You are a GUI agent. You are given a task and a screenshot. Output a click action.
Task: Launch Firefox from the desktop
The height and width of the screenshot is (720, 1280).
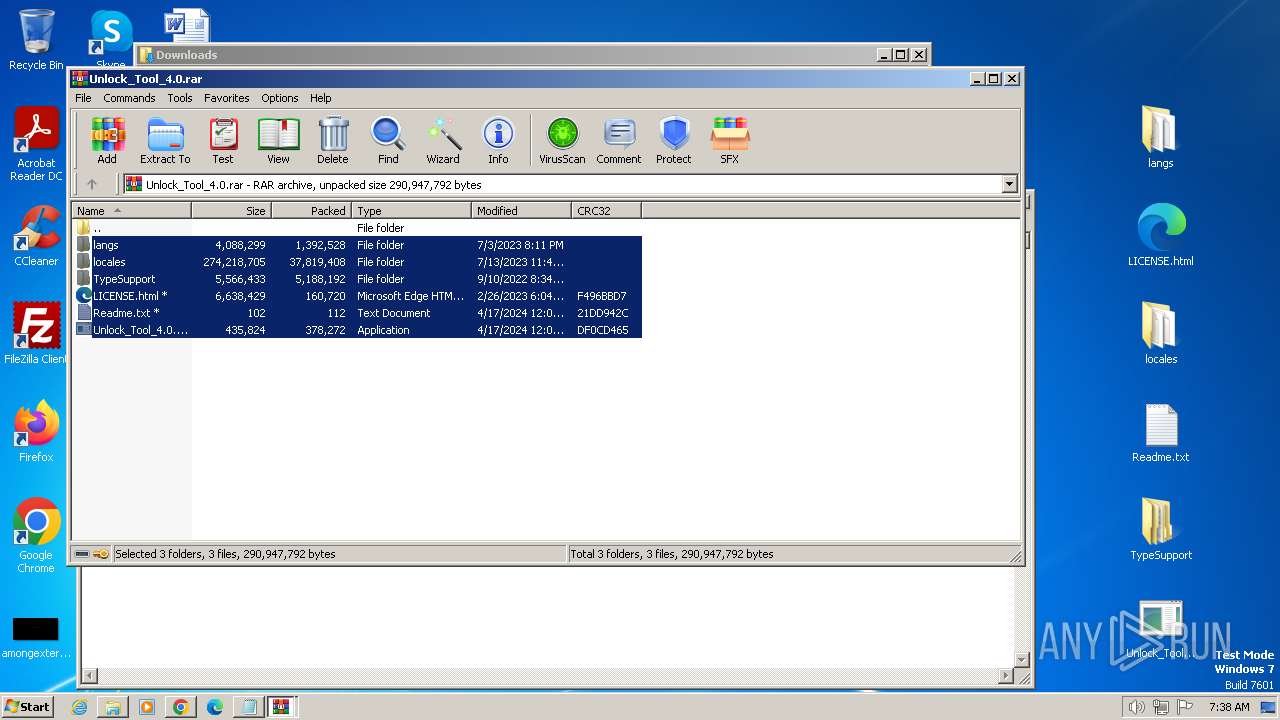[36, 432]
